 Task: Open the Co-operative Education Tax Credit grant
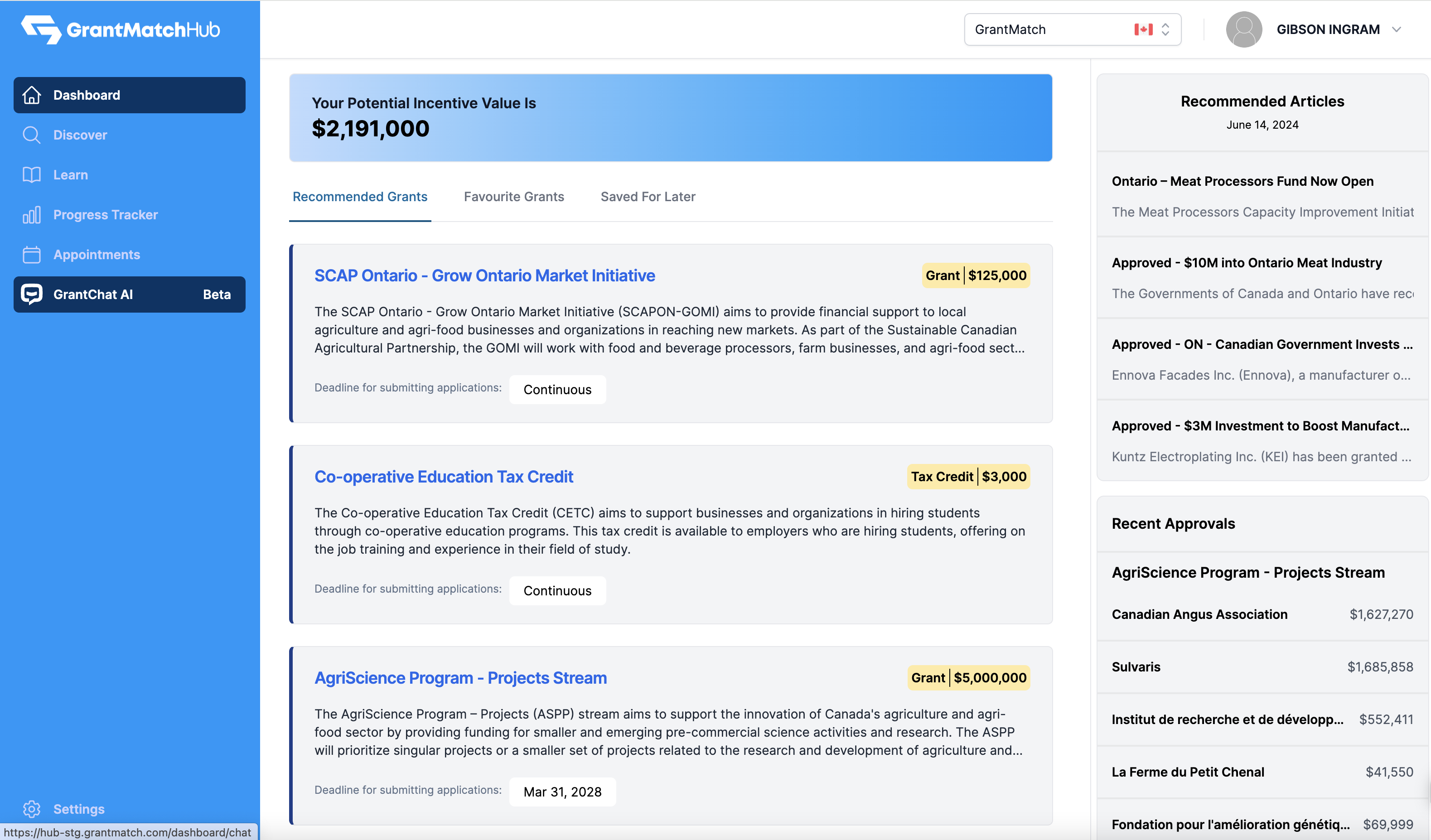[444, 477]
